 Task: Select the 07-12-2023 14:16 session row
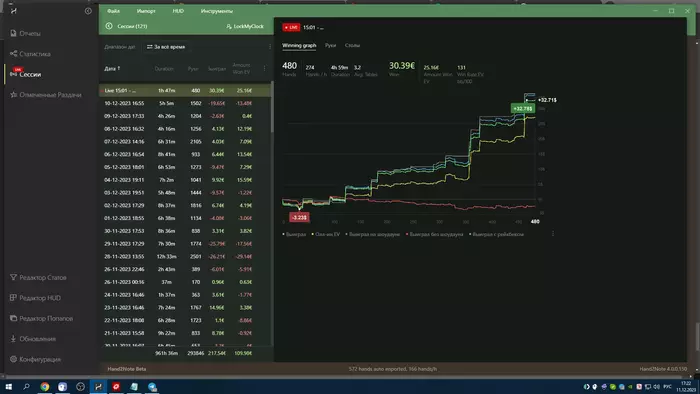(x=185, y=142)
